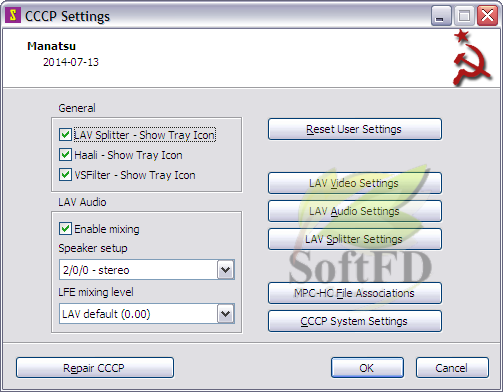Confirm with the OK button
The image size is (503, 392).
pyautogui.click(x=367, y=368)
